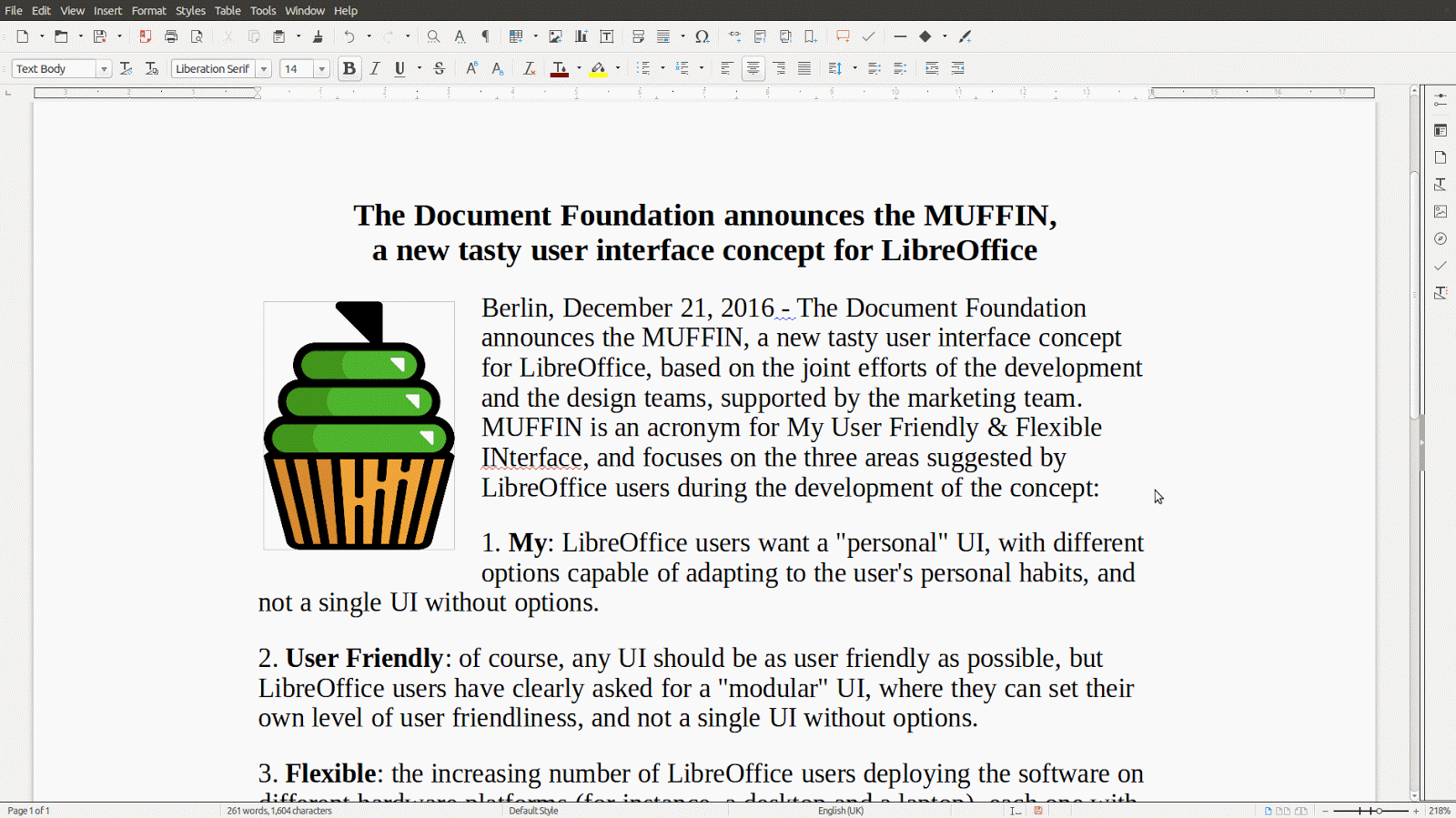Run spelling check tool
The height and width of the screenshot is (818, 1456).
coord(460,36)
